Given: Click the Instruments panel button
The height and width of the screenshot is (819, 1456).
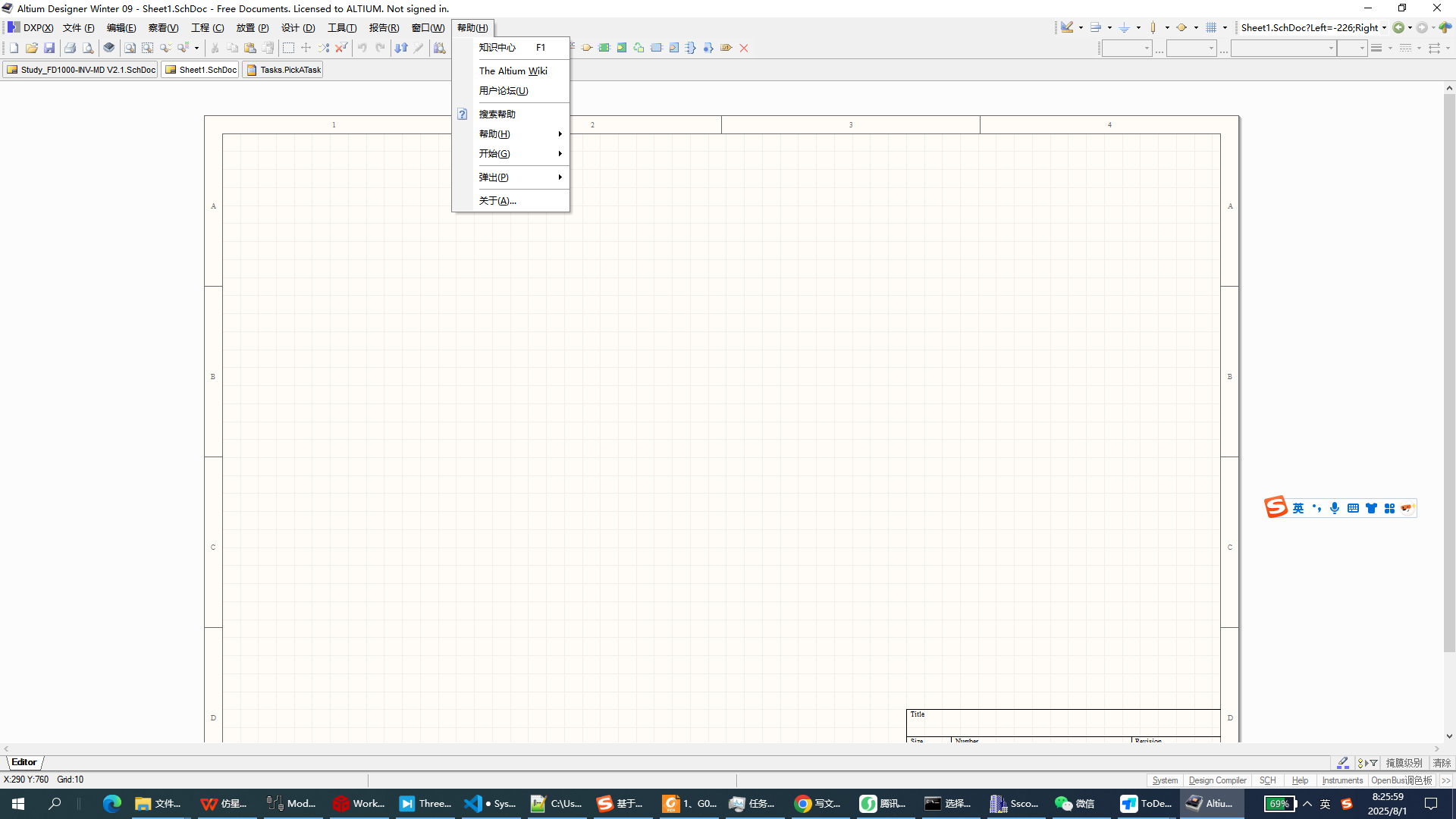Looking at the screenshot, I should pos(1342,780).
